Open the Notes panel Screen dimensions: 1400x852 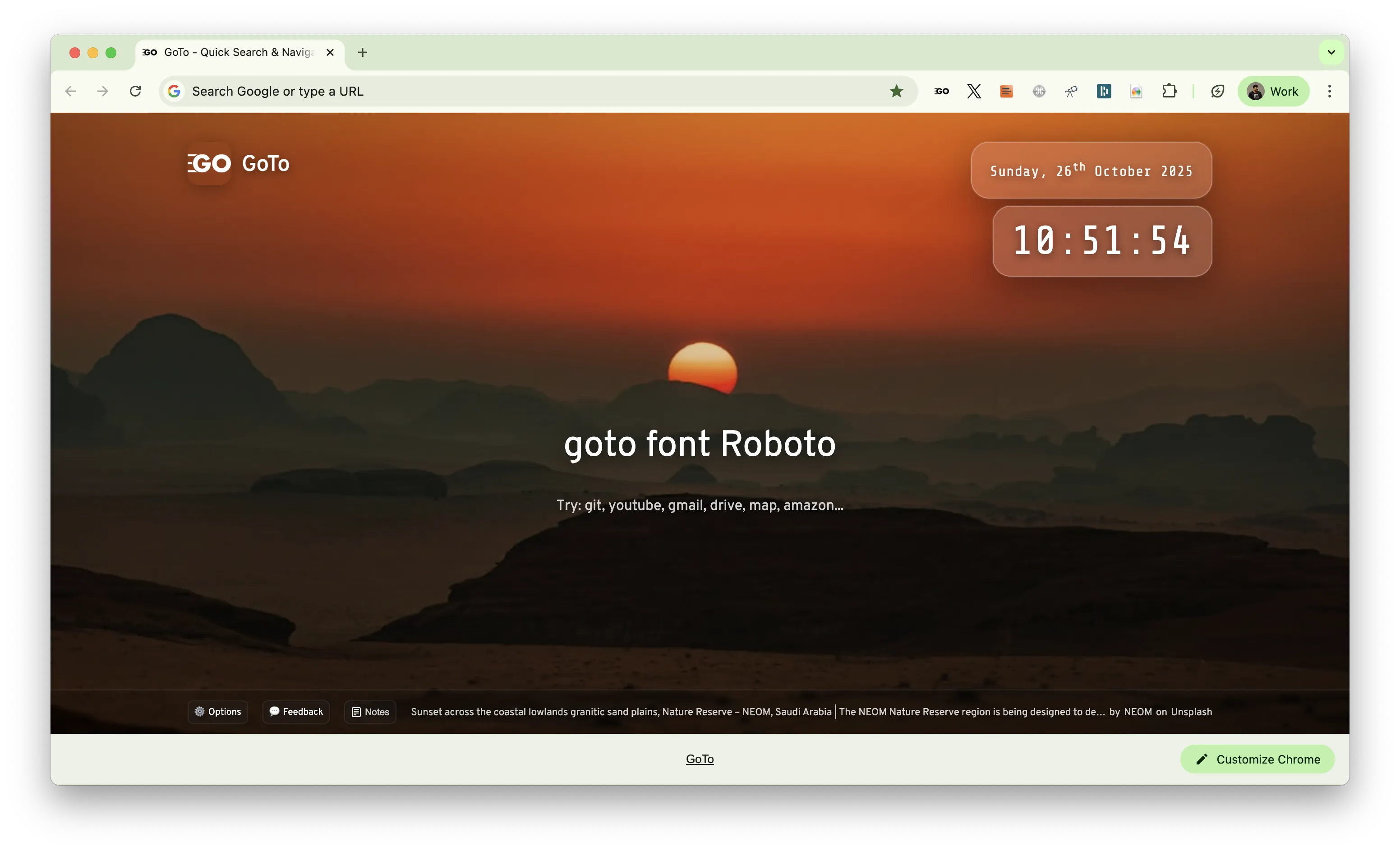tap(370, 712)
